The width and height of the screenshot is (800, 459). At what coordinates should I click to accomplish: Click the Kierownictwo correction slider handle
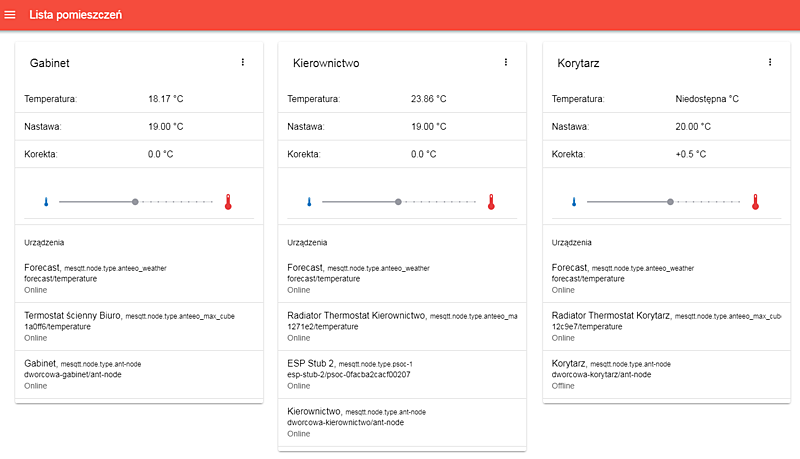(399, 202)
